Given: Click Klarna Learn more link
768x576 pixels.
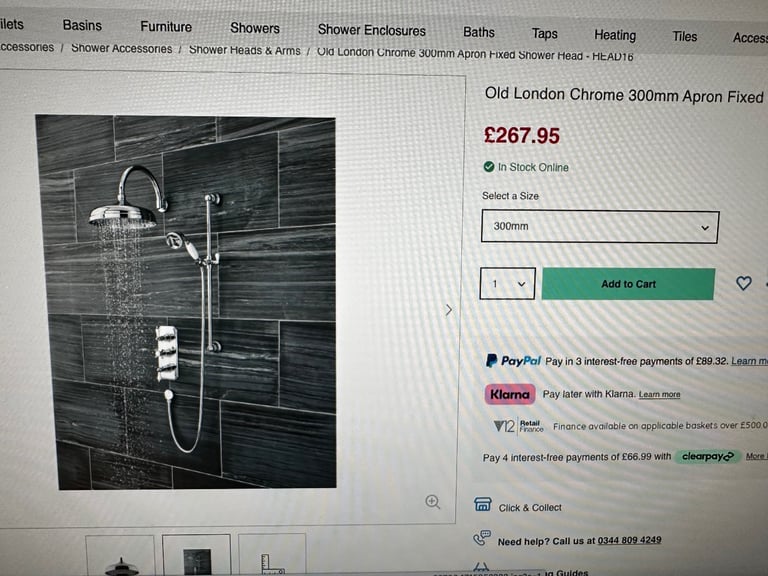Looking at the screenshot, I should [x=659, y=394].
